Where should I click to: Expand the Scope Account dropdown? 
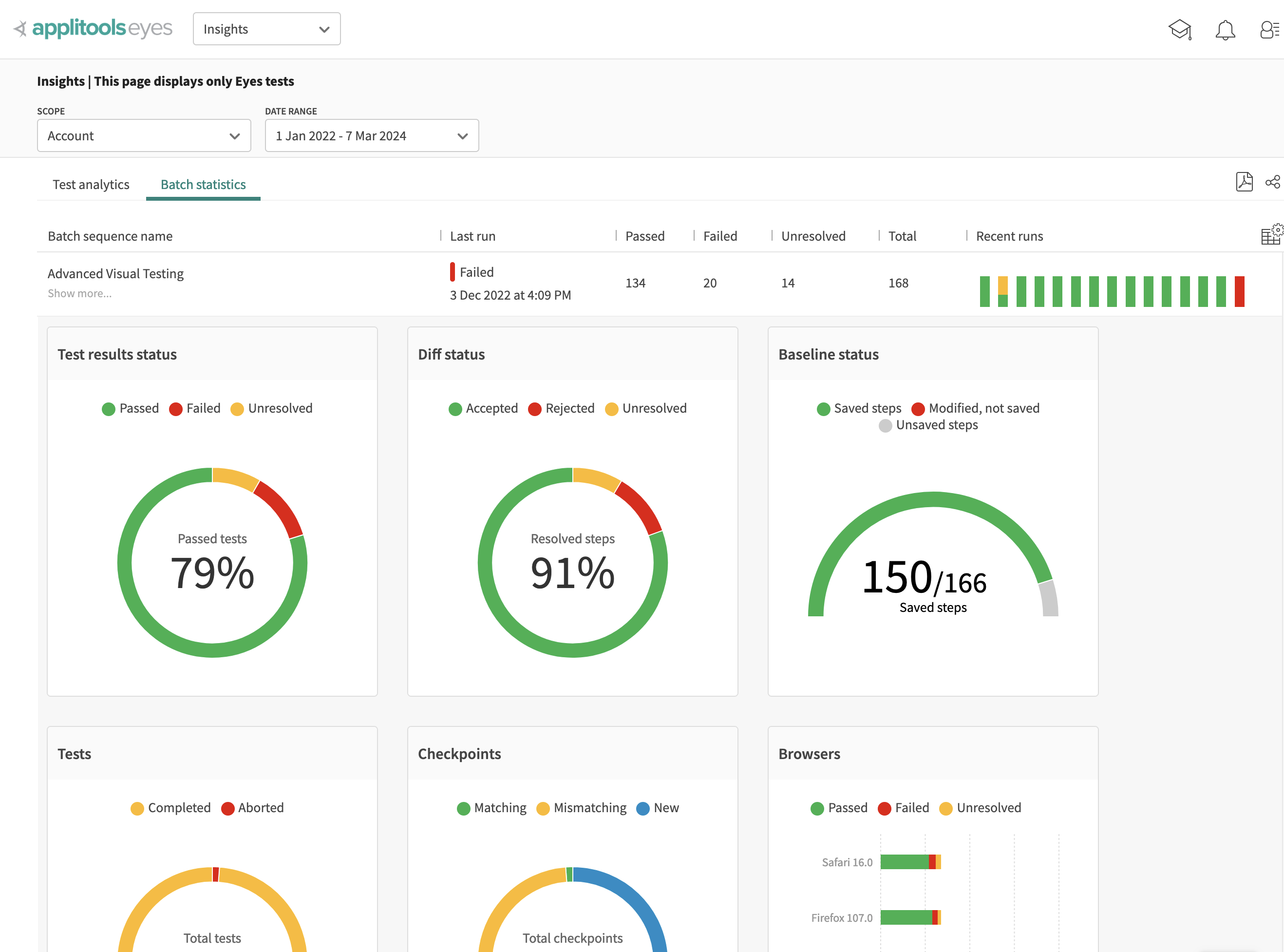[x=144, y=135]
